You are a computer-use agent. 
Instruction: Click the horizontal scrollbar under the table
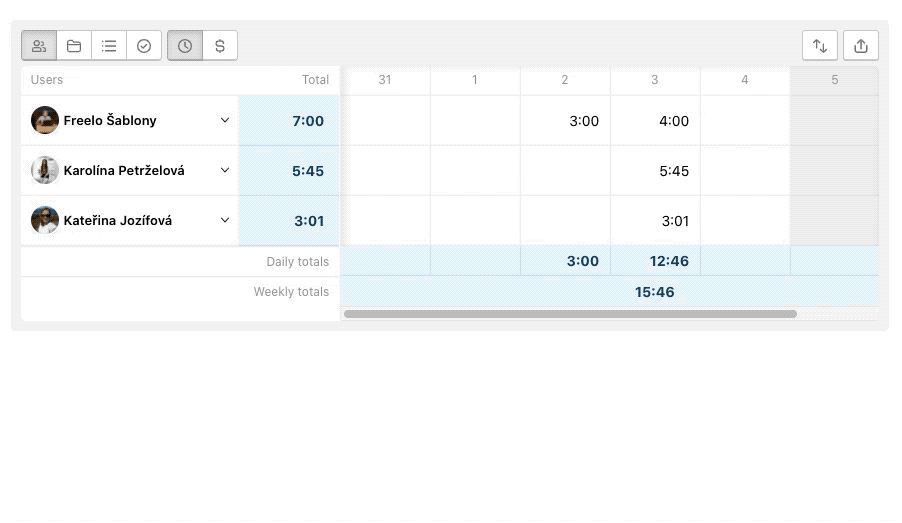[570, 314]
